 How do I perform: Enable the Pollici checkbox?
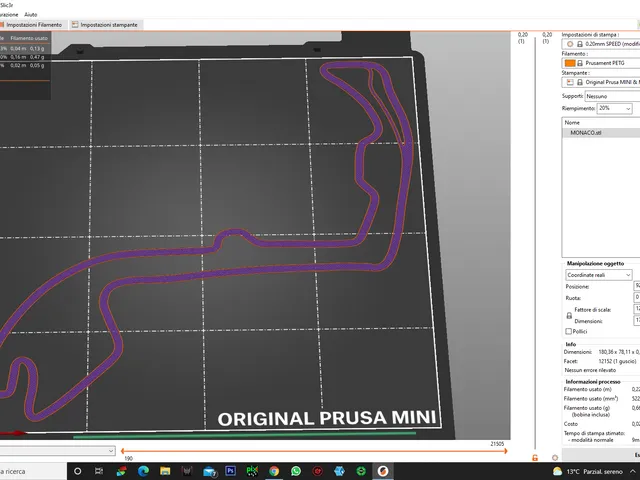(568, 331)
